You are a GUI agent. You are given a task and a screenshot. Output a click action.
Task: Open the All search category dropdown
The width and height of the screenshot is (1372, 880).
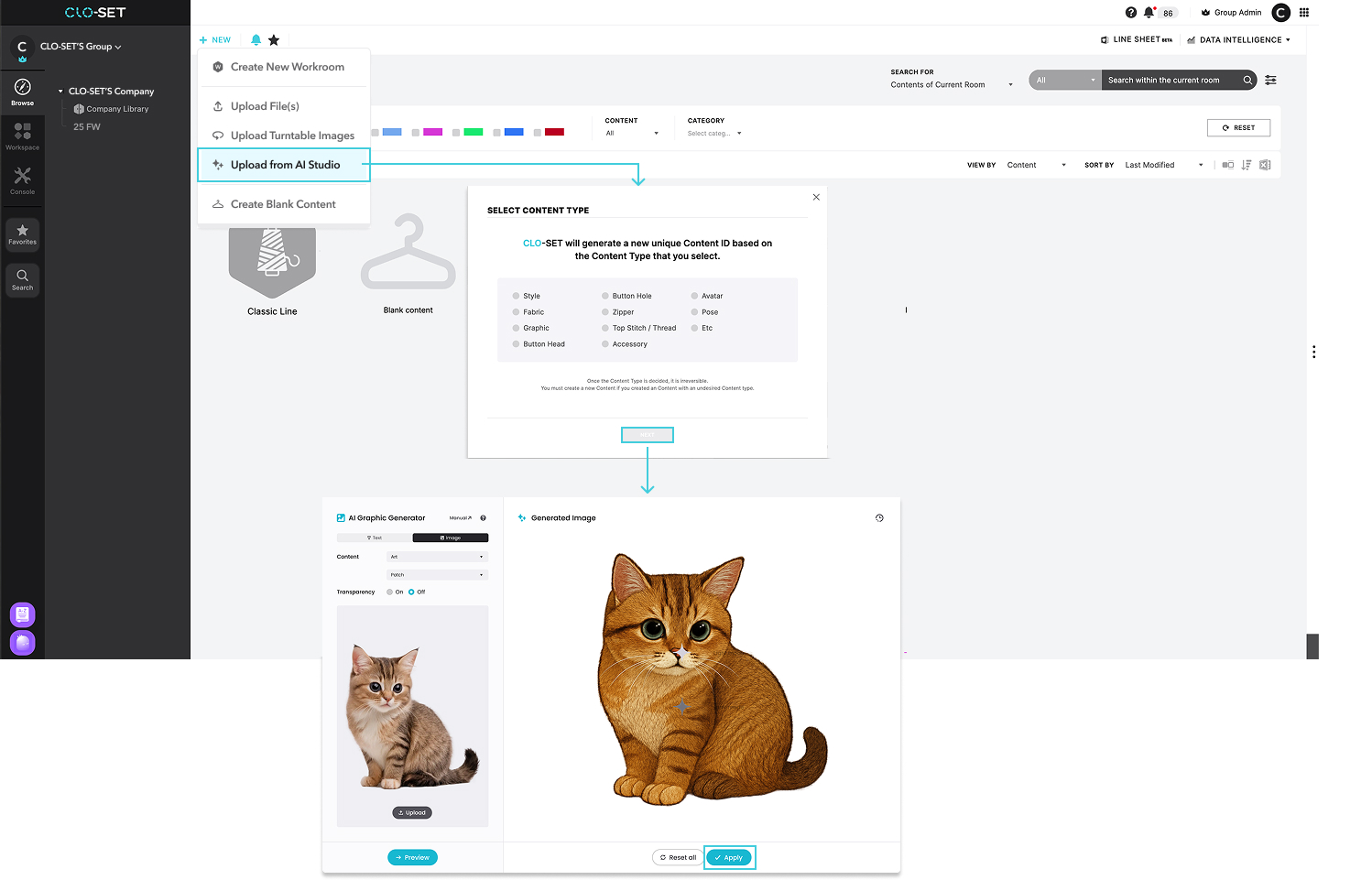point(1065,80)
